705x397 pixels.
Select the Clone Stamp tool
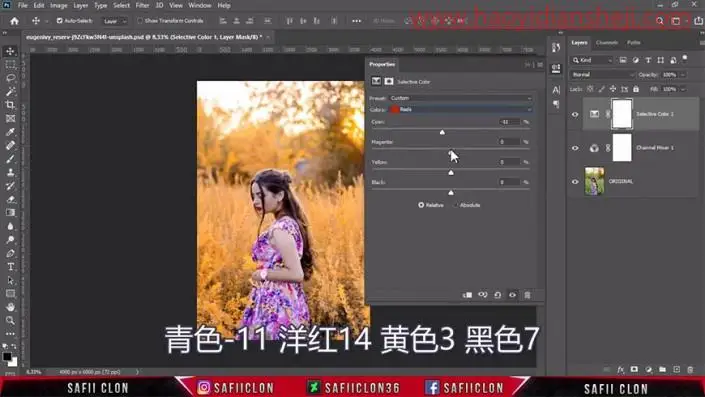(10, 173)
